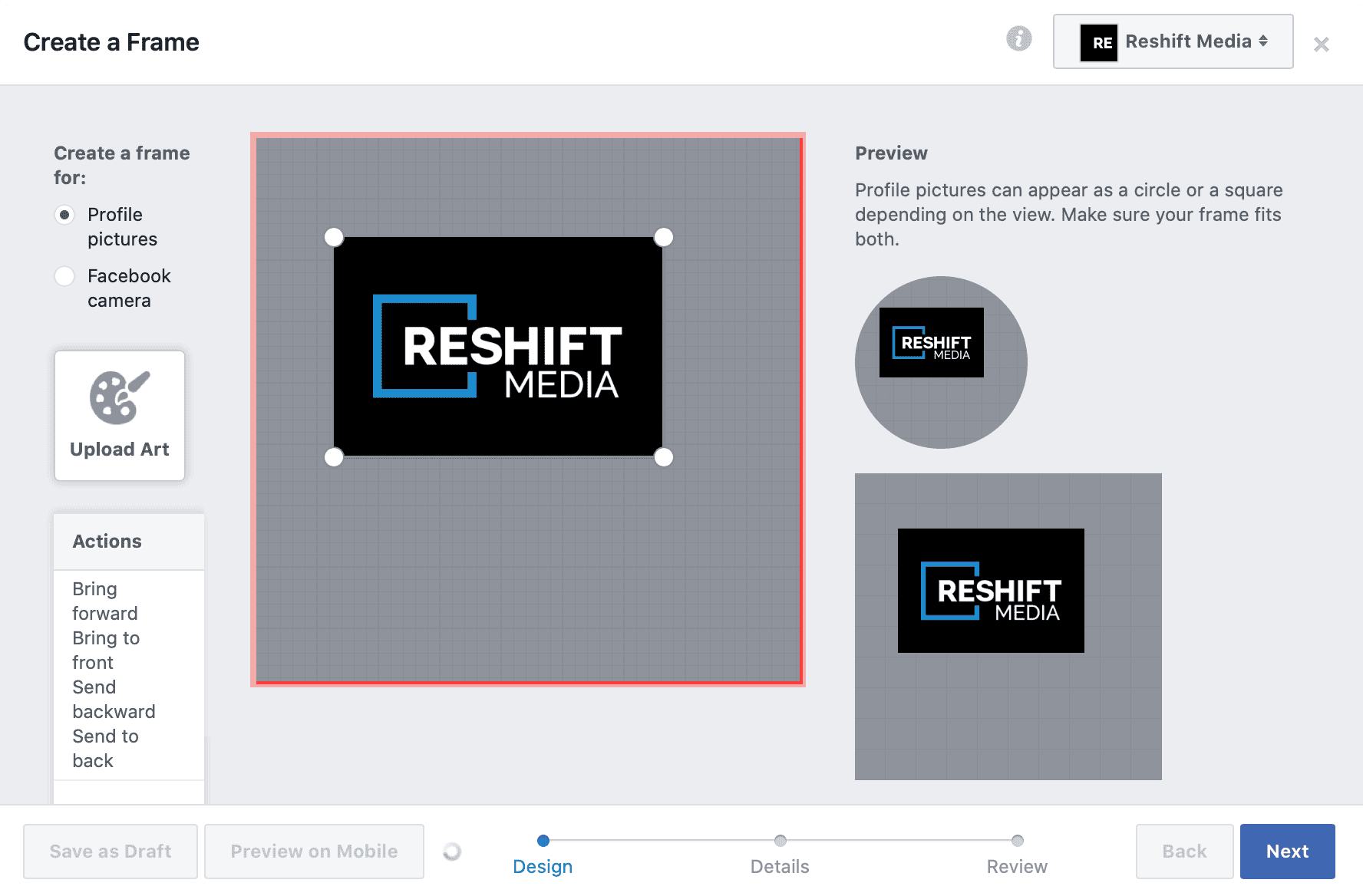The height and width of the screenshot is (896, 1363).
Task: Select the top-left resize handle of the logo
Action: point(334,237)
